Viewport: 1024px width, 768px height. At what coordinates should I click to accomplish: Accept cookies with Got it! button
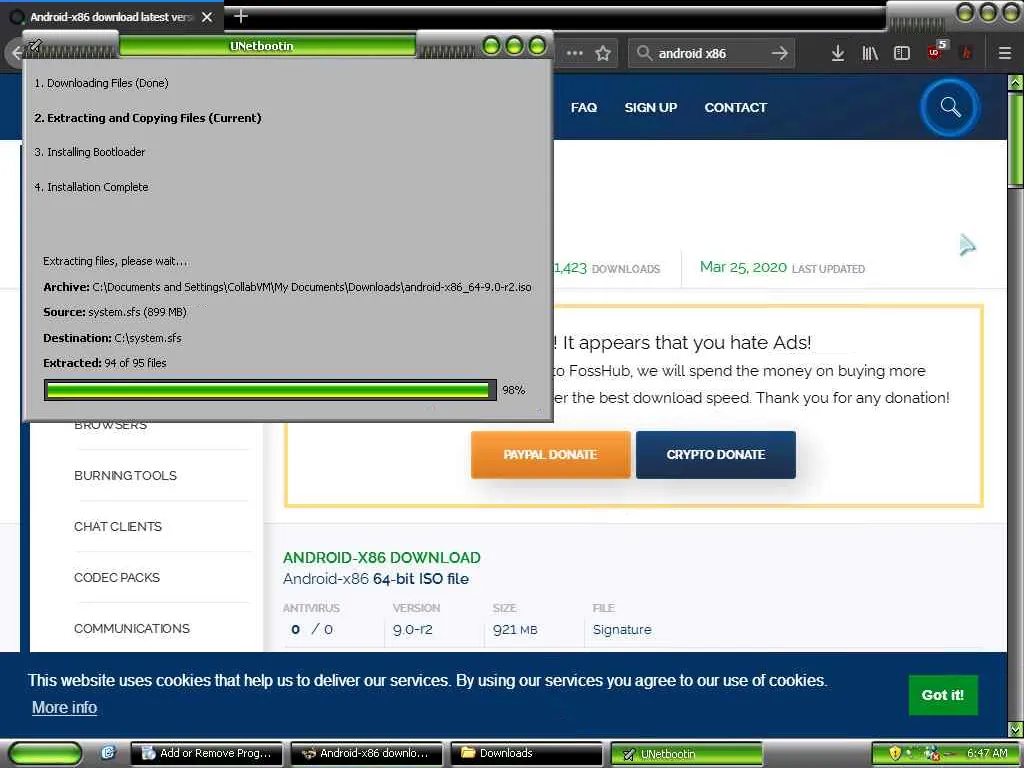click(942, 695)
